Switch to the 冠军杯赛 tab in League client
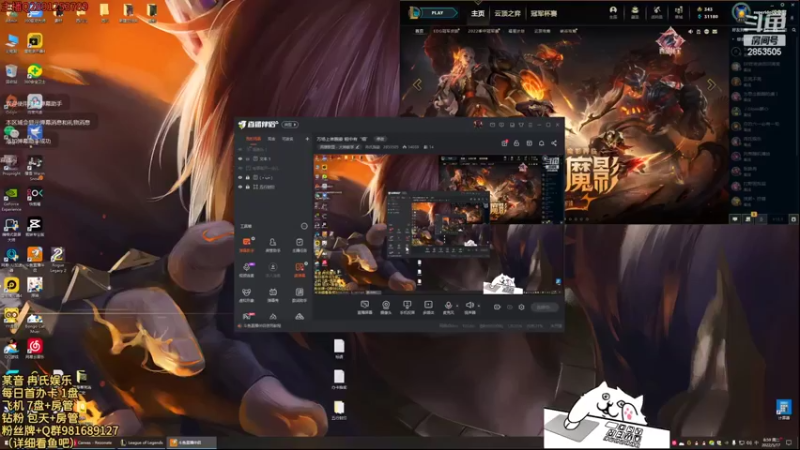The image size is (800, 450). 544,13
